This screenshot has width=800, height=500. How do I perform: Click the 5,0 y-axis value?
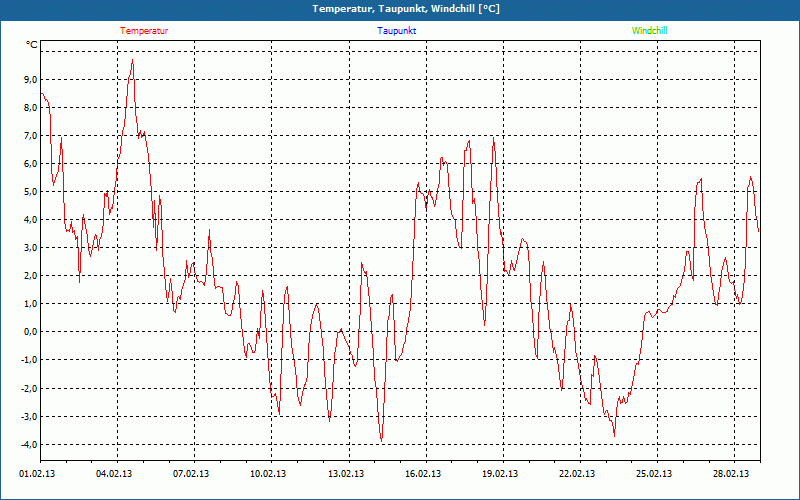pos(31,192)
